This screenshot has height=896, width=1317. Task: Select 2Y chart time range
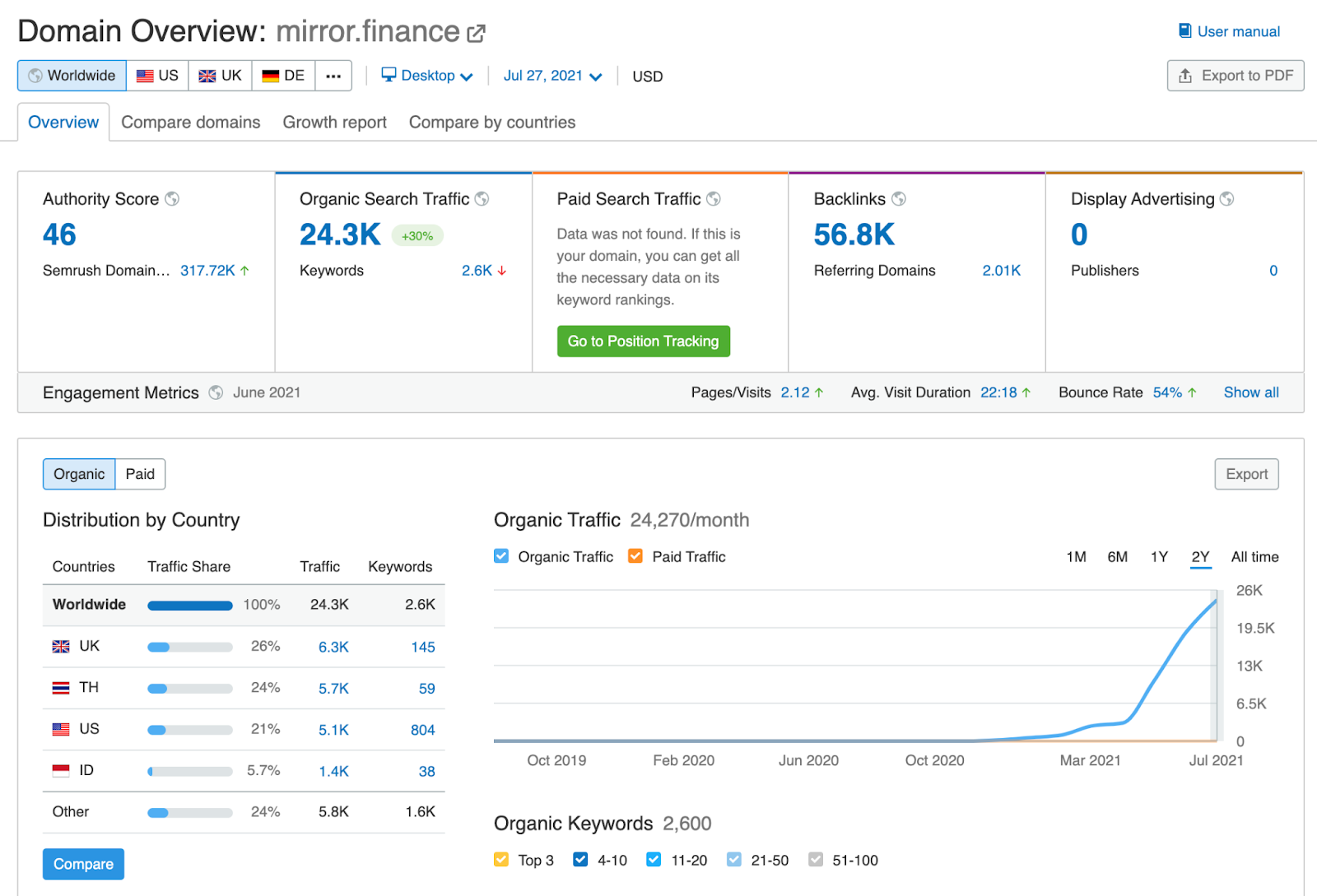click(1201, 557)
